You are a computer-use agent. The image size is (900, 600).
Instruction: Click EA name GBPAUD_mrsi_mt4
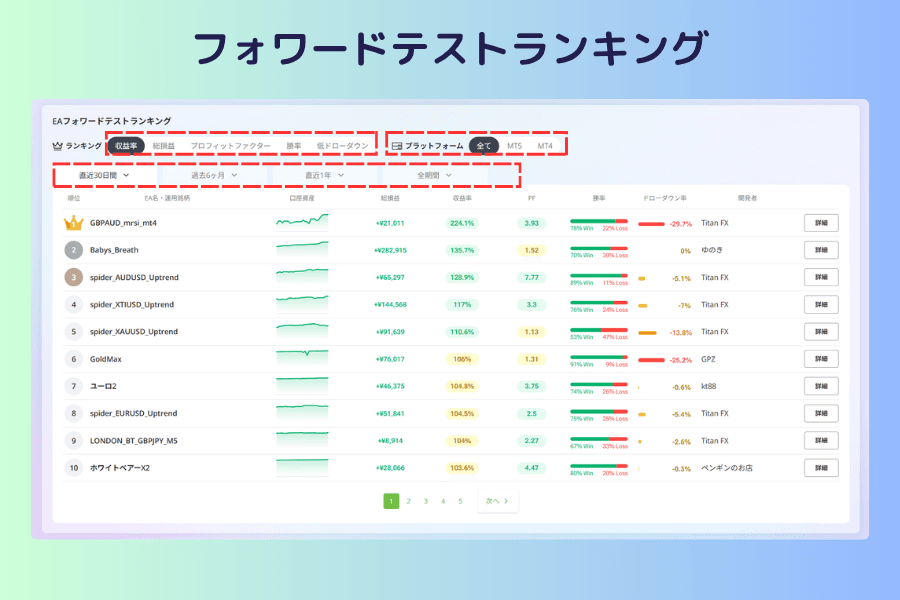pos(123,223)
